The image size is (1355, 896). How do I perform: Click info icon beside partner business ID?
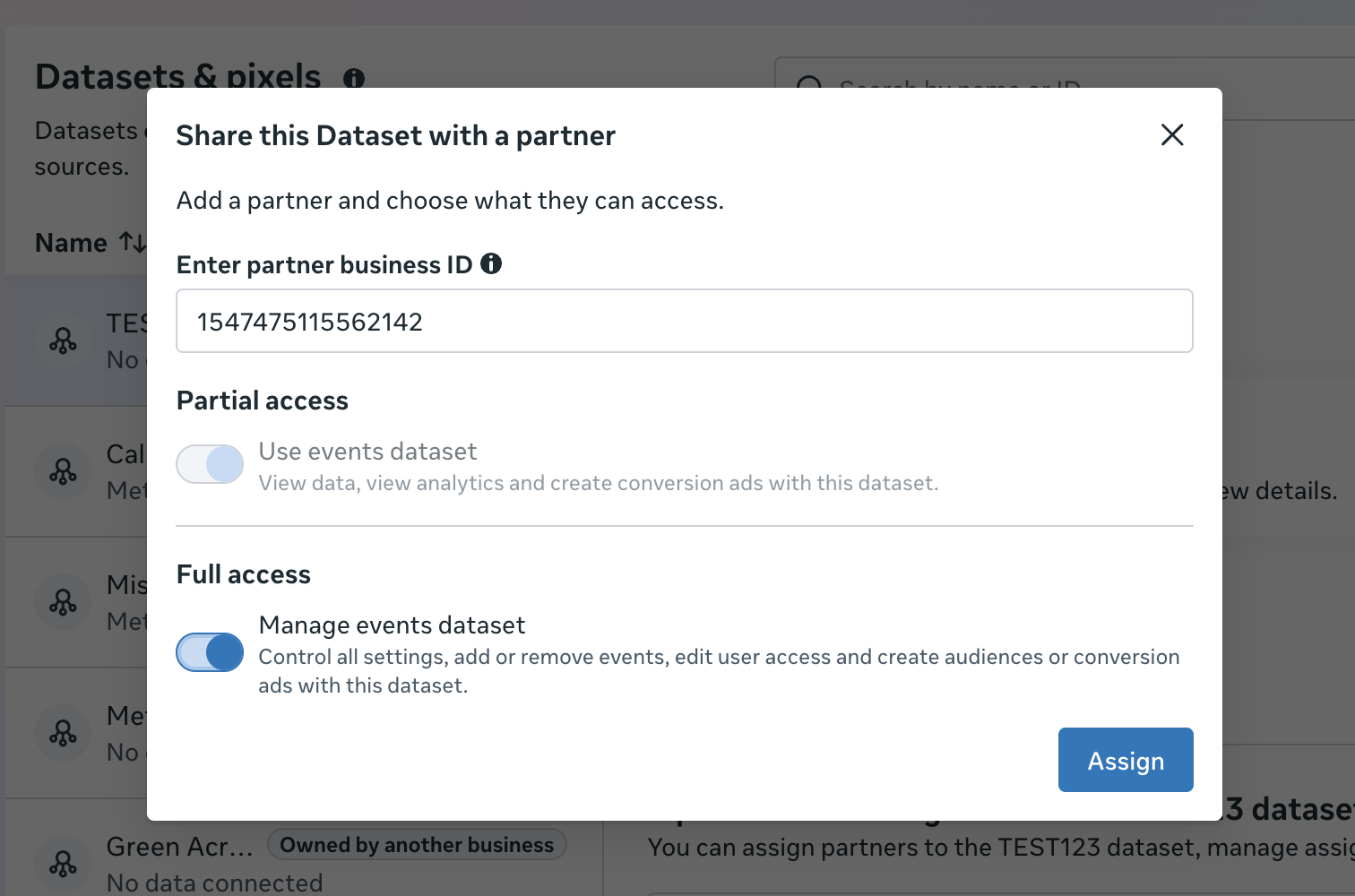491,263
